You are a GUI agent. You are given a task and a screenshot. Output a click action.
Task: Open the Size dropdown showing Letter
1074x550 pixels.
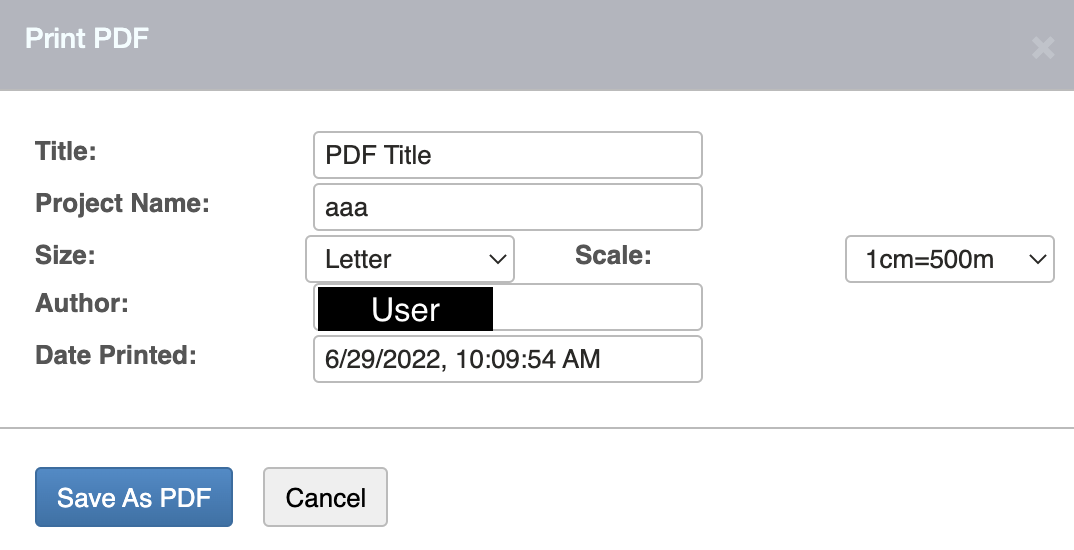[x=409, y=259]
